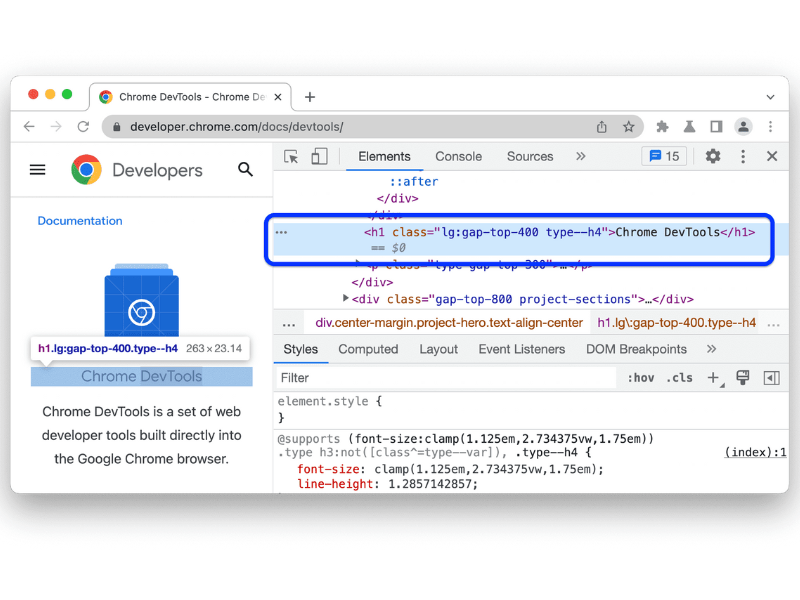Follow the Documentation link
800x600 pixels.
pos(80,221)
